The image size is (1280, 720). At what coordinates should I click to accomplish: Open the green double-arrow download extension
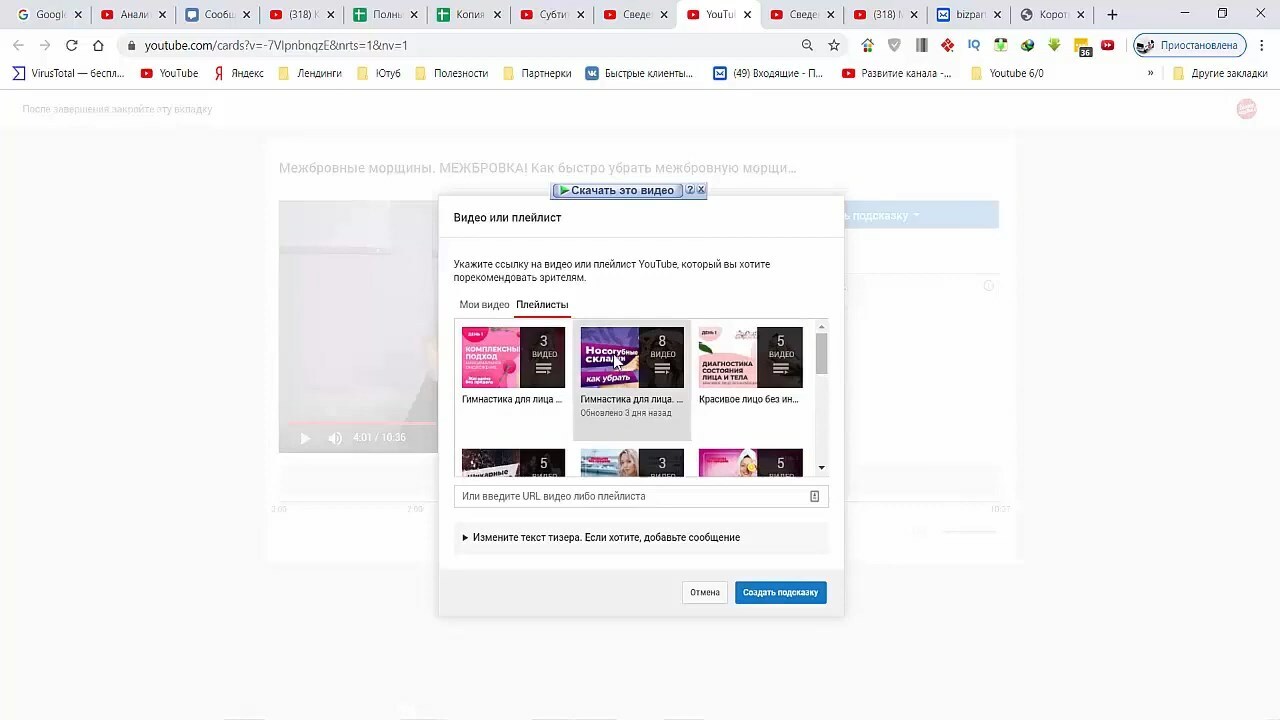(1054, 45)
